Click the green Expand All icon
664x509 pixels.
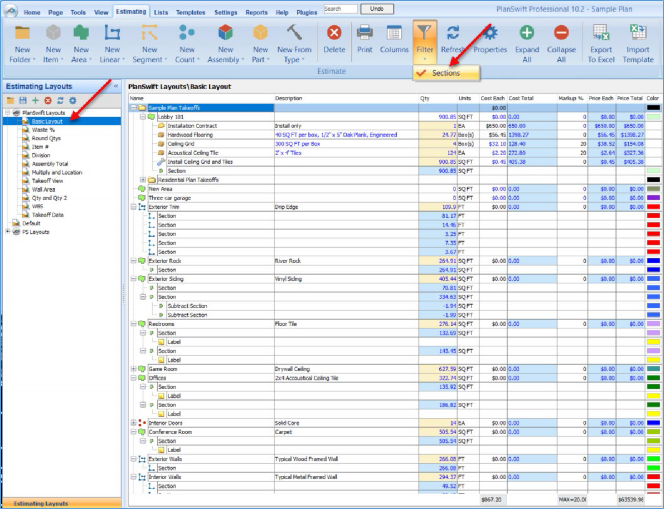527,33
